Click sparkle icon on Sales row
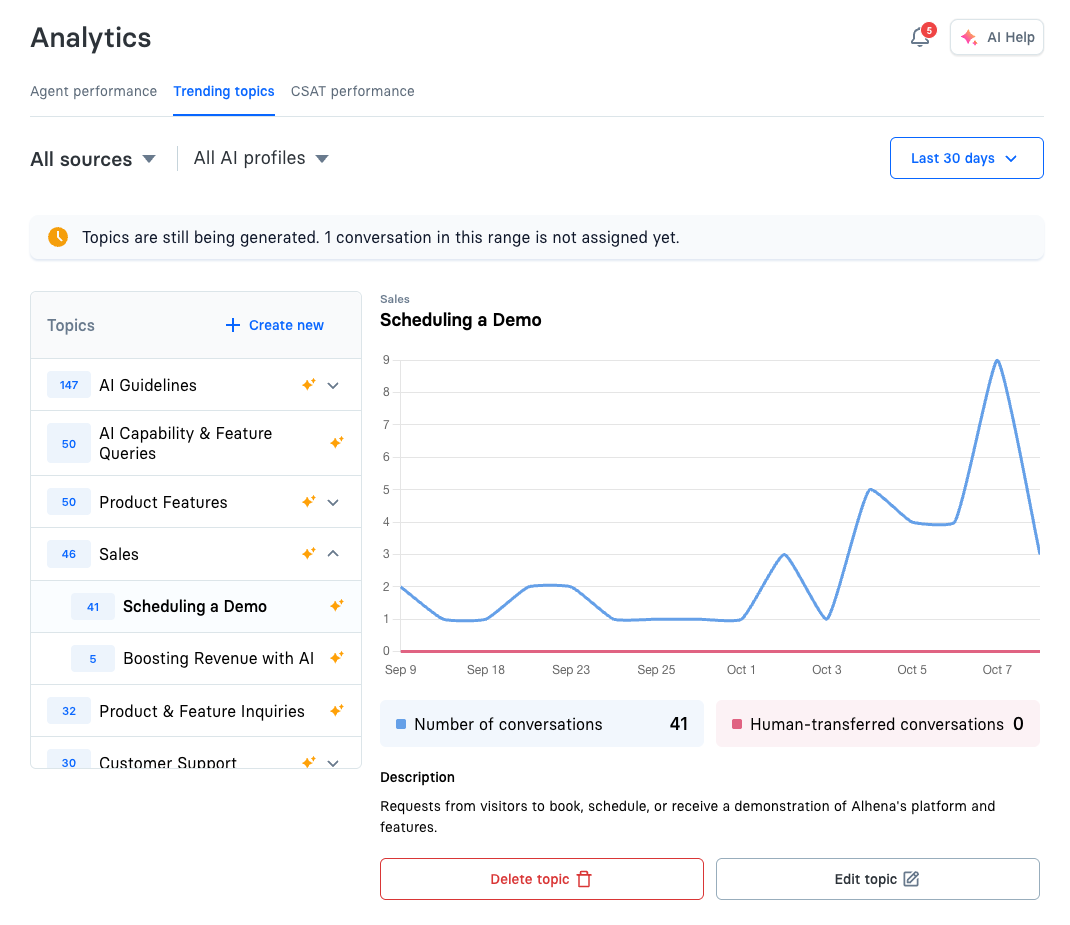 click(308, 553)
